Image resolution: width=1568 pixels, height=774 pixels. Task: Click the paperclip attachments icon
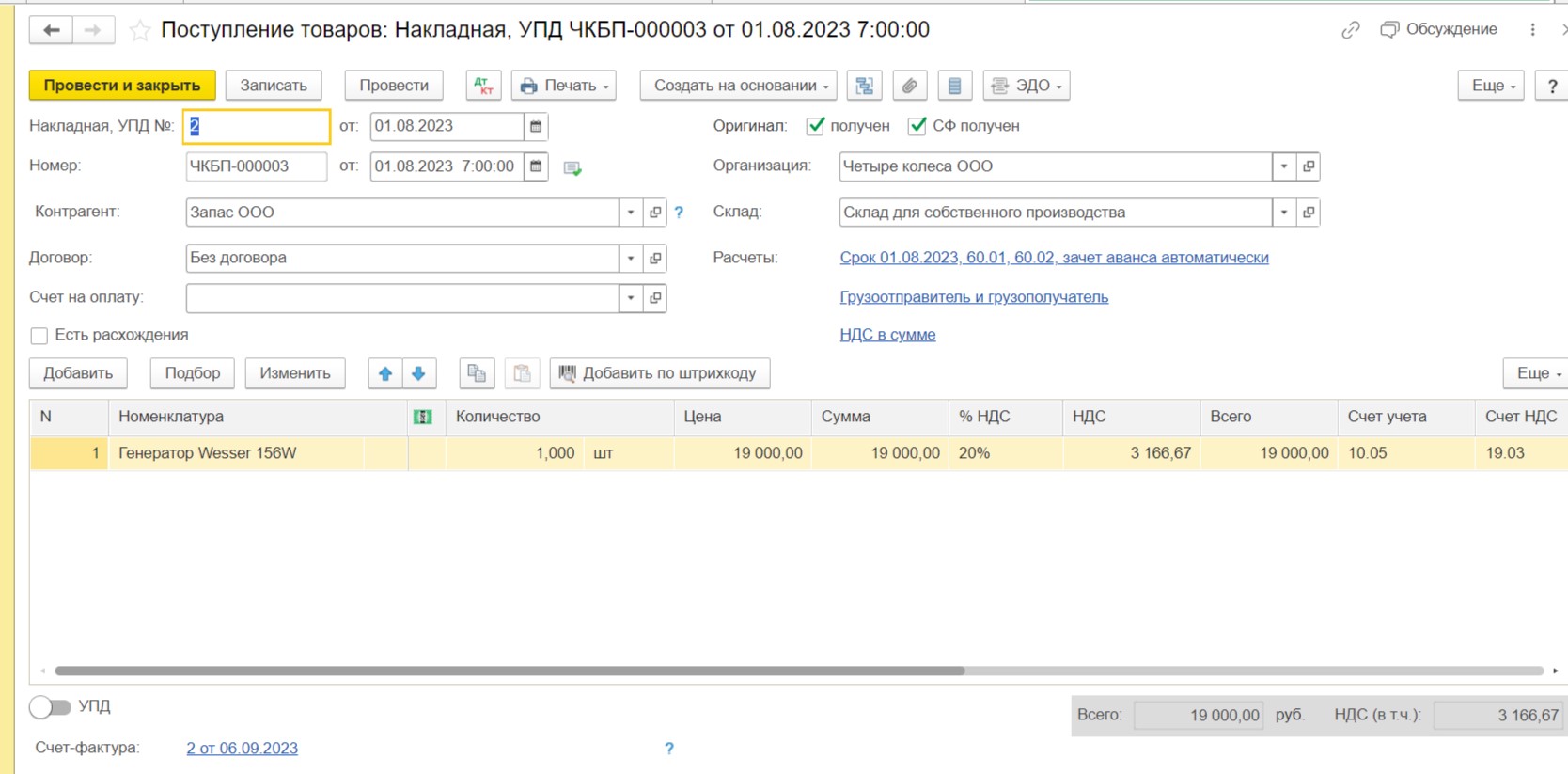pyautogui.click(x=909, y=86)
